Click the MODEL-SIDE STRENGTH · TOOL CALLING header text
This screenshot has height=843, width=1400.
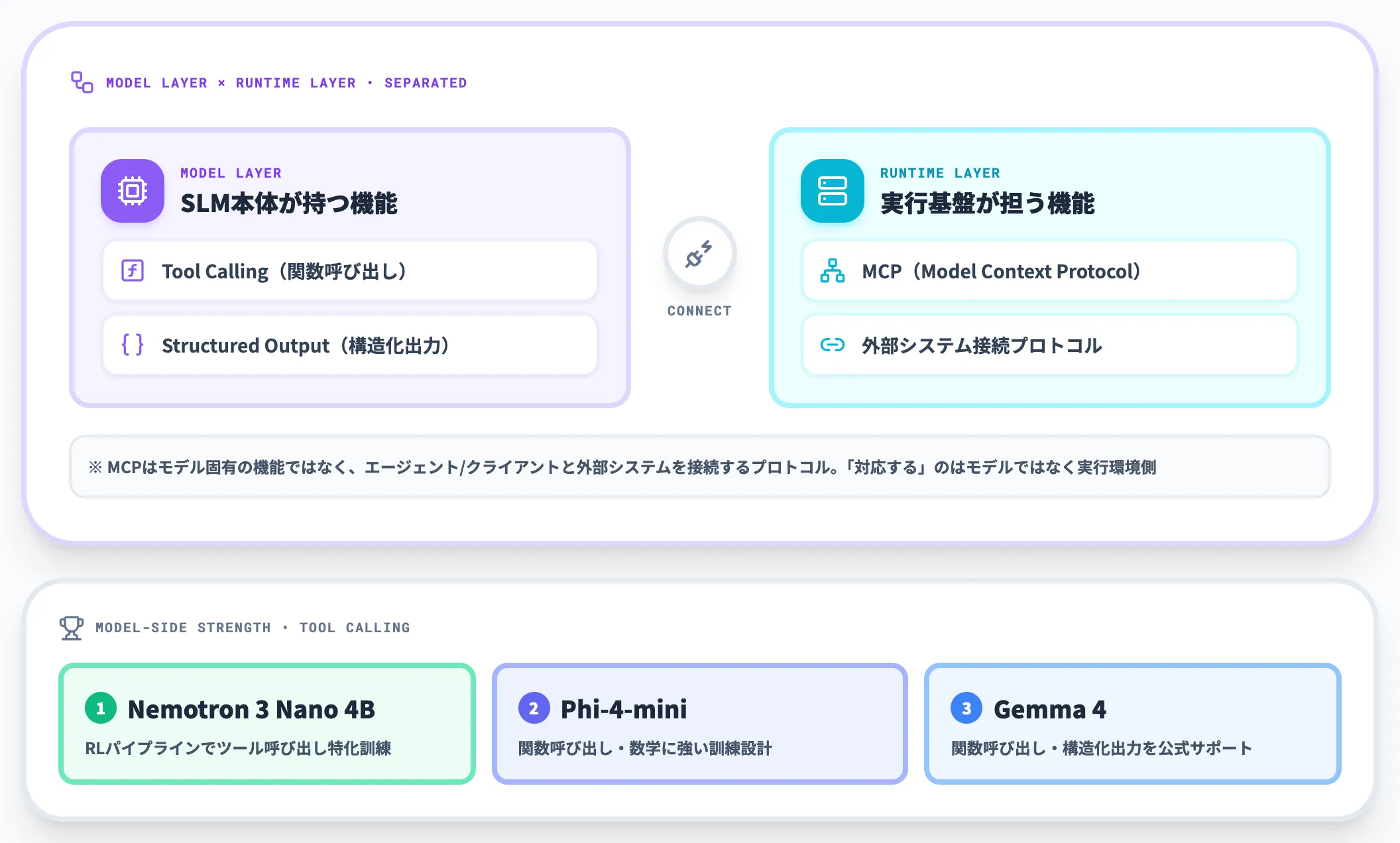(x=253, y=628)
